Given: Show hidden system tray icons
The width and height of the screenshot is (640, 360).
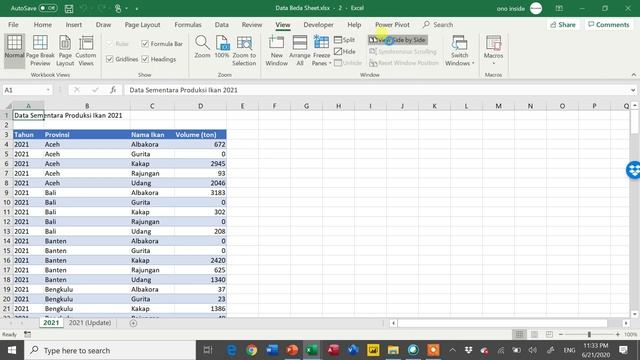Looking at the screenshot, I should click(452, 350).
